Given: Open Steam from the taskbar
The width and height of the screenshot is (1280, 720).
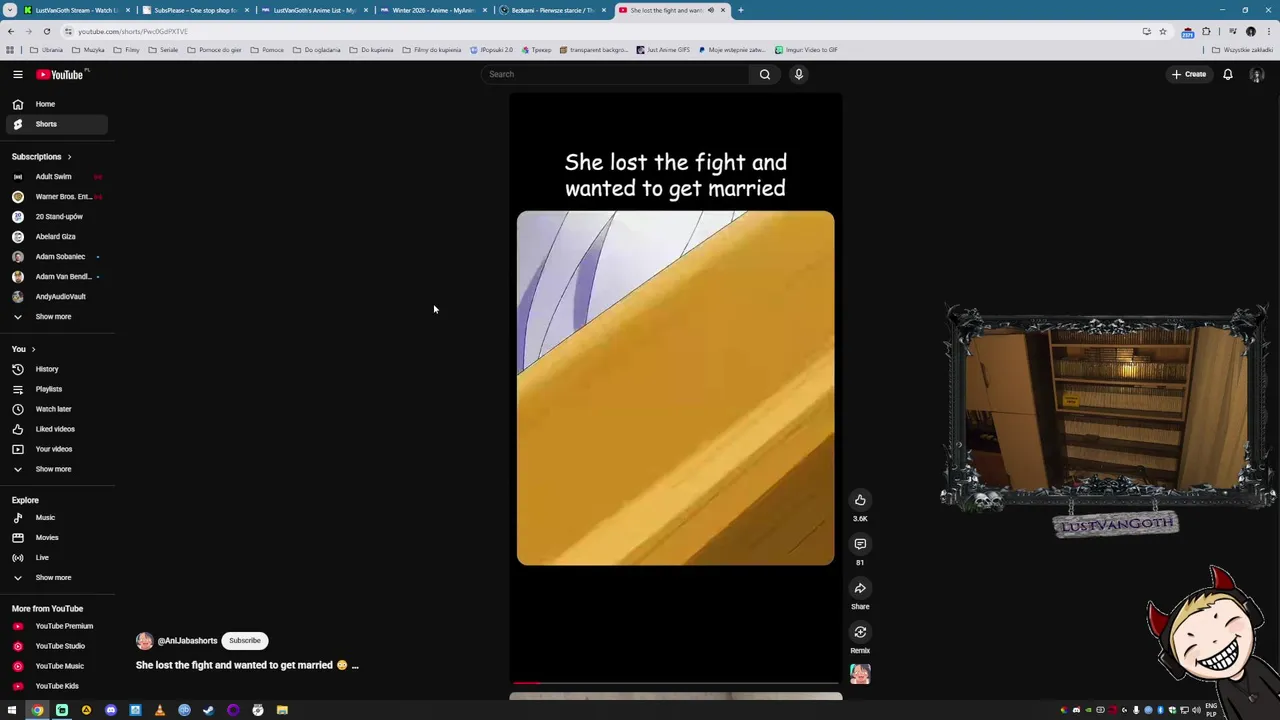Looking at the screenshot, I should point(209,710).
